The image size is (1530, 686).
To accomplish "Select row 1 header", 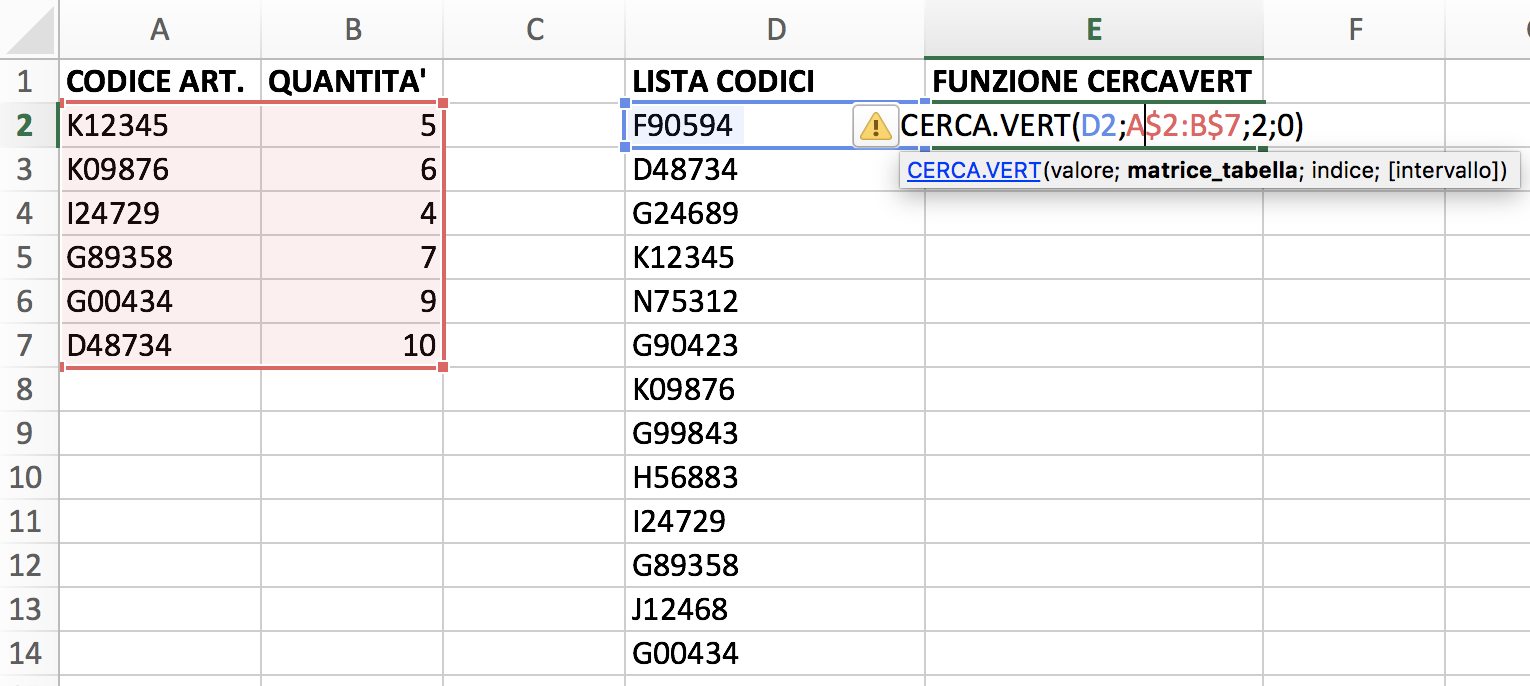I will (29, 81).
